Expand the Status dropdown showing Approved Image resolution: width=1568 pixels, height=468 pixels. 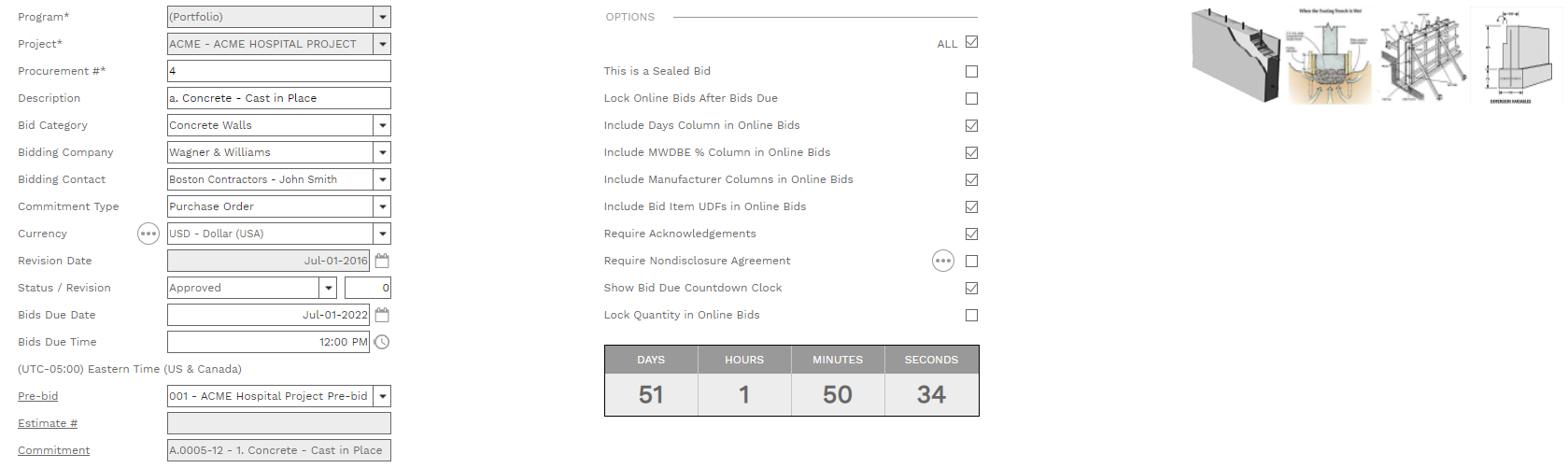[328, 288]
